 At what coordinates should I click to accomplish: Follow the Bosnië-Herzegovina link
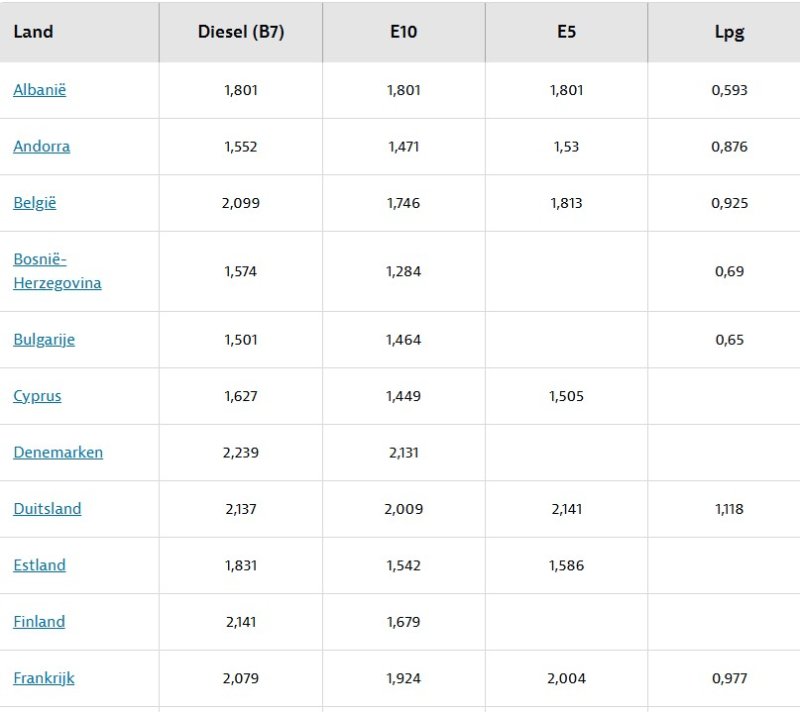57,271
